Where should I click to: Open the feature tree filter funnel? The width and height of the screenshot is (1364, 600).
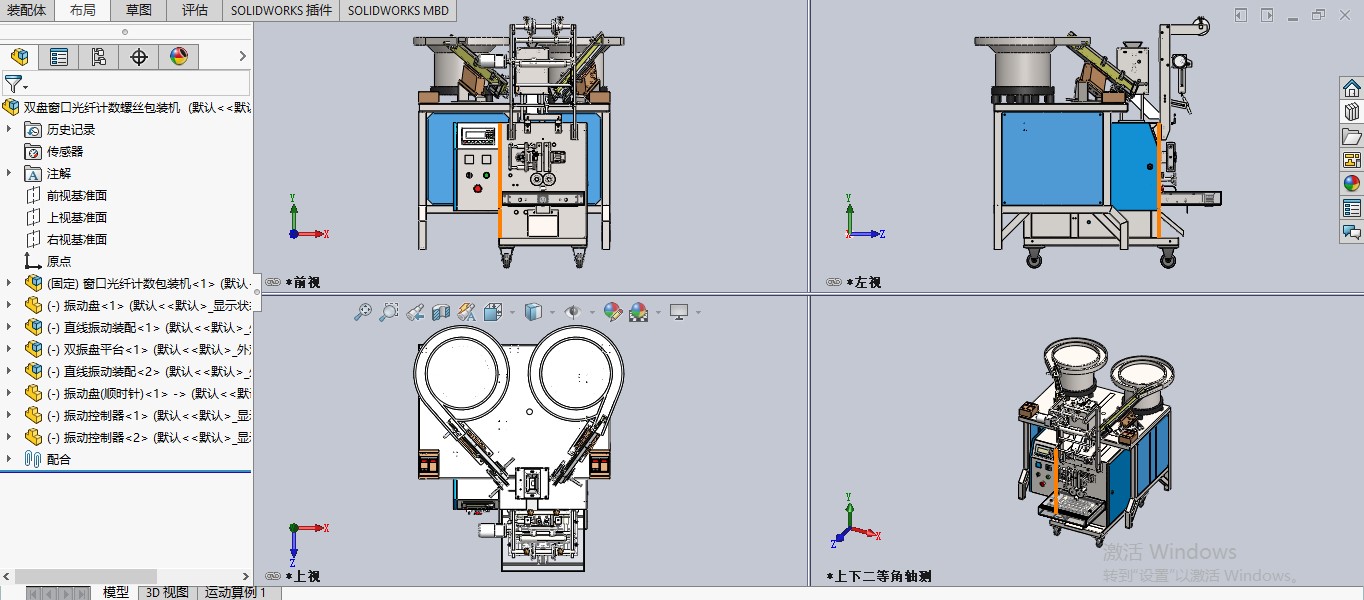[x=14, y=84]
